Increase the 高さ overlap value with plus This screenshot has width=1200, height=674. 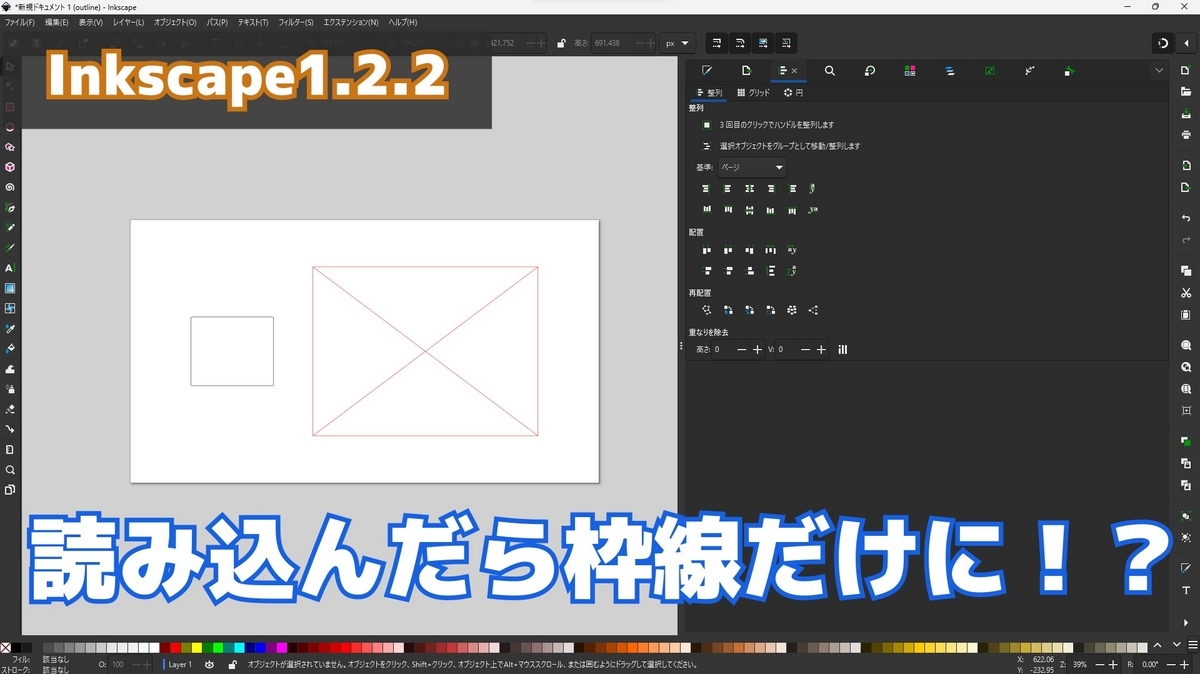click(757, 349)
